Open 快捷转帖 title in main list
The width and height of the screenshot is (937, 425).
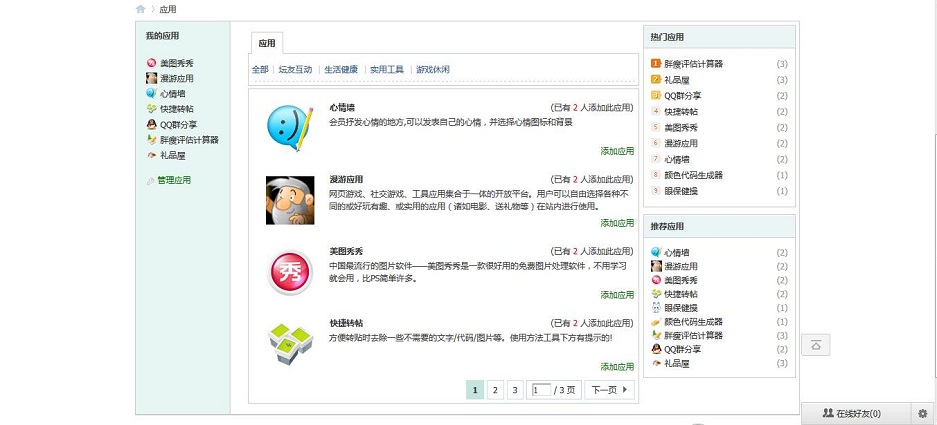pos(346,323)
